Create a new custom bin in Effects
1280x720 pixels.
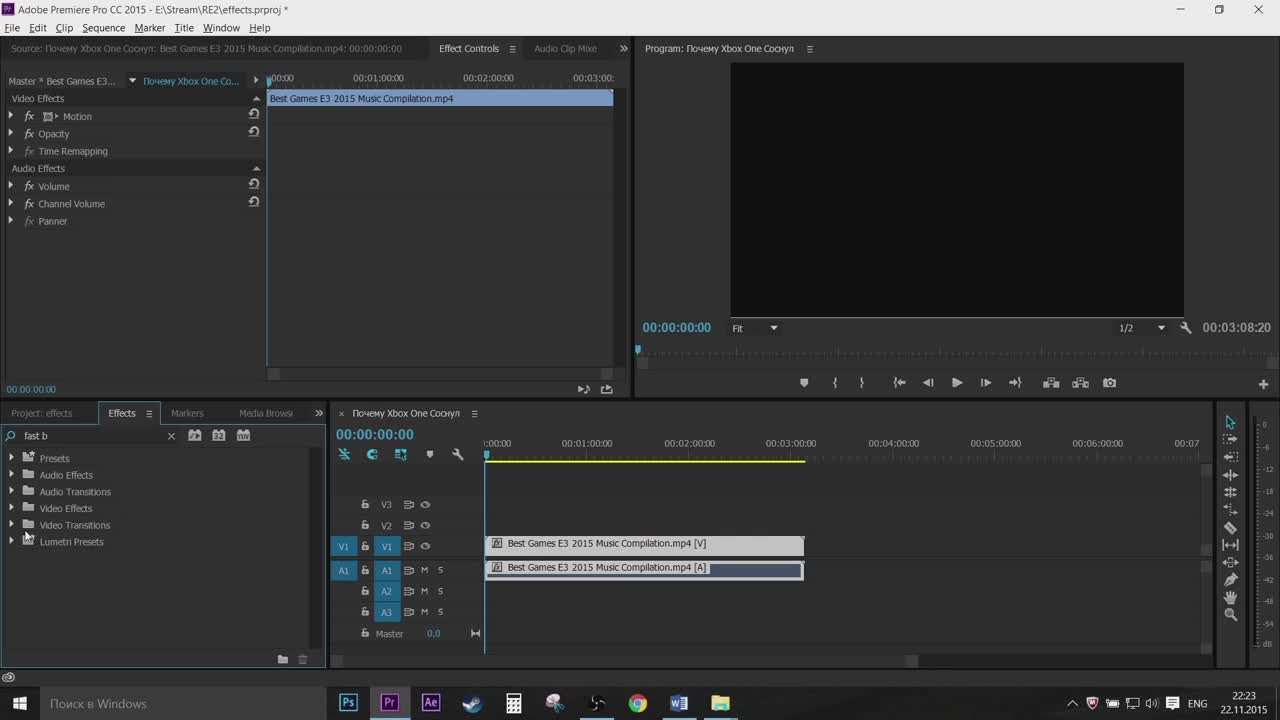283,659
